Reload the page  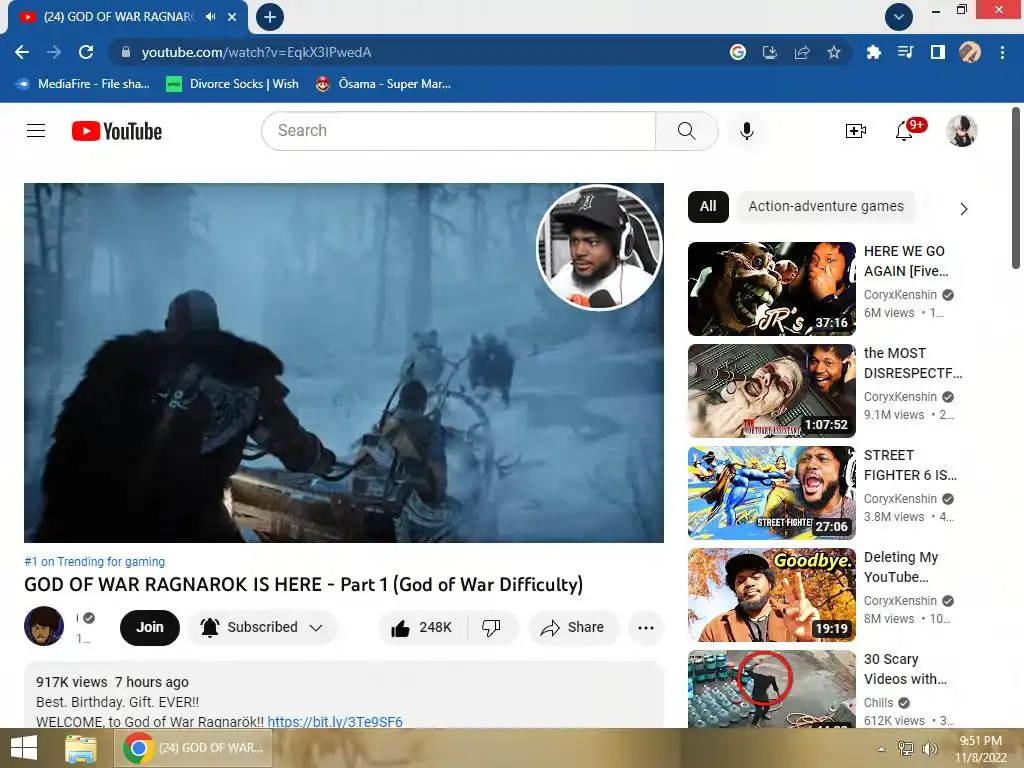86,52
